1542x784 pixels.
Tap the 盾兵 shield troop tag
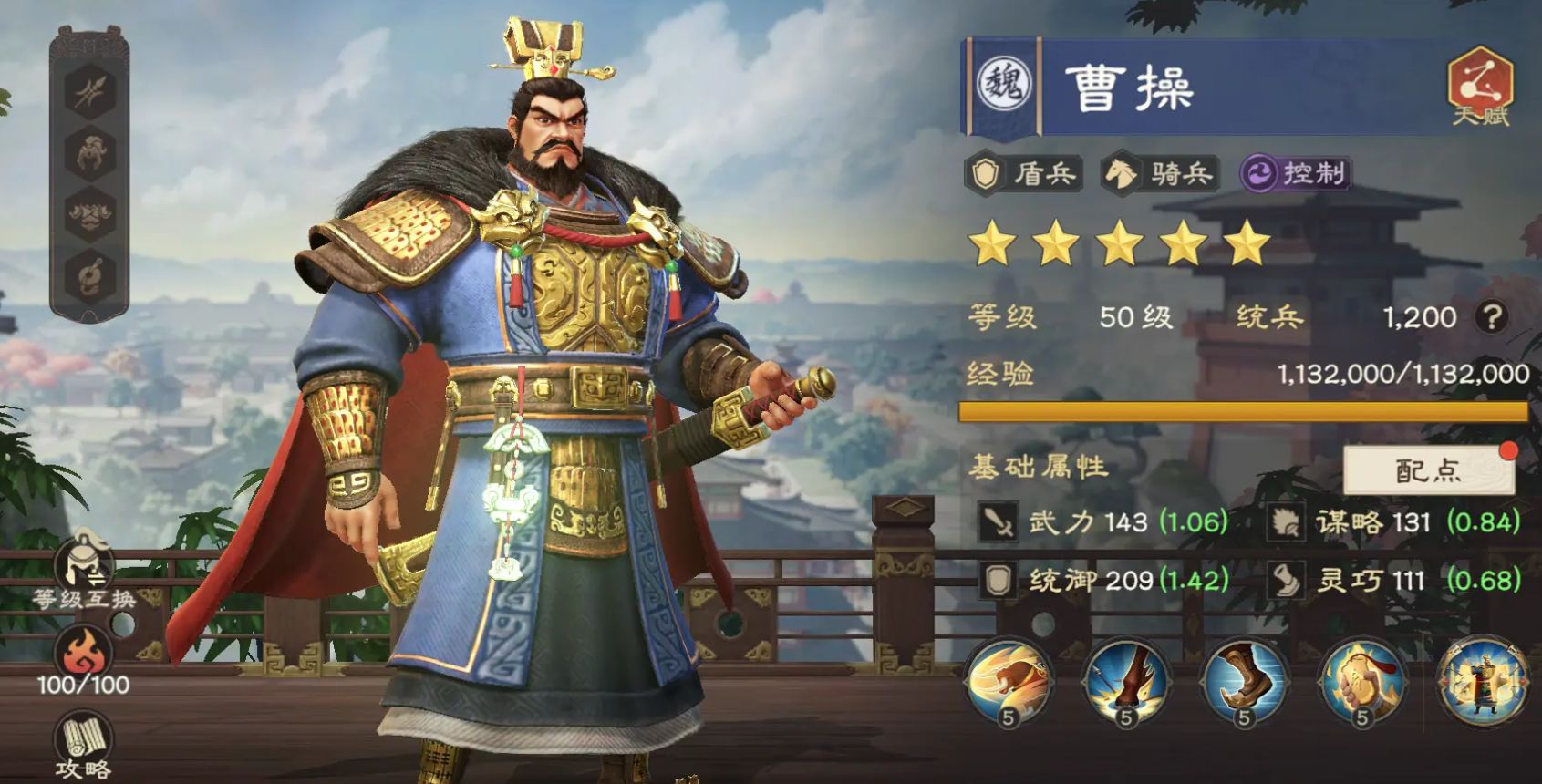1024,173
